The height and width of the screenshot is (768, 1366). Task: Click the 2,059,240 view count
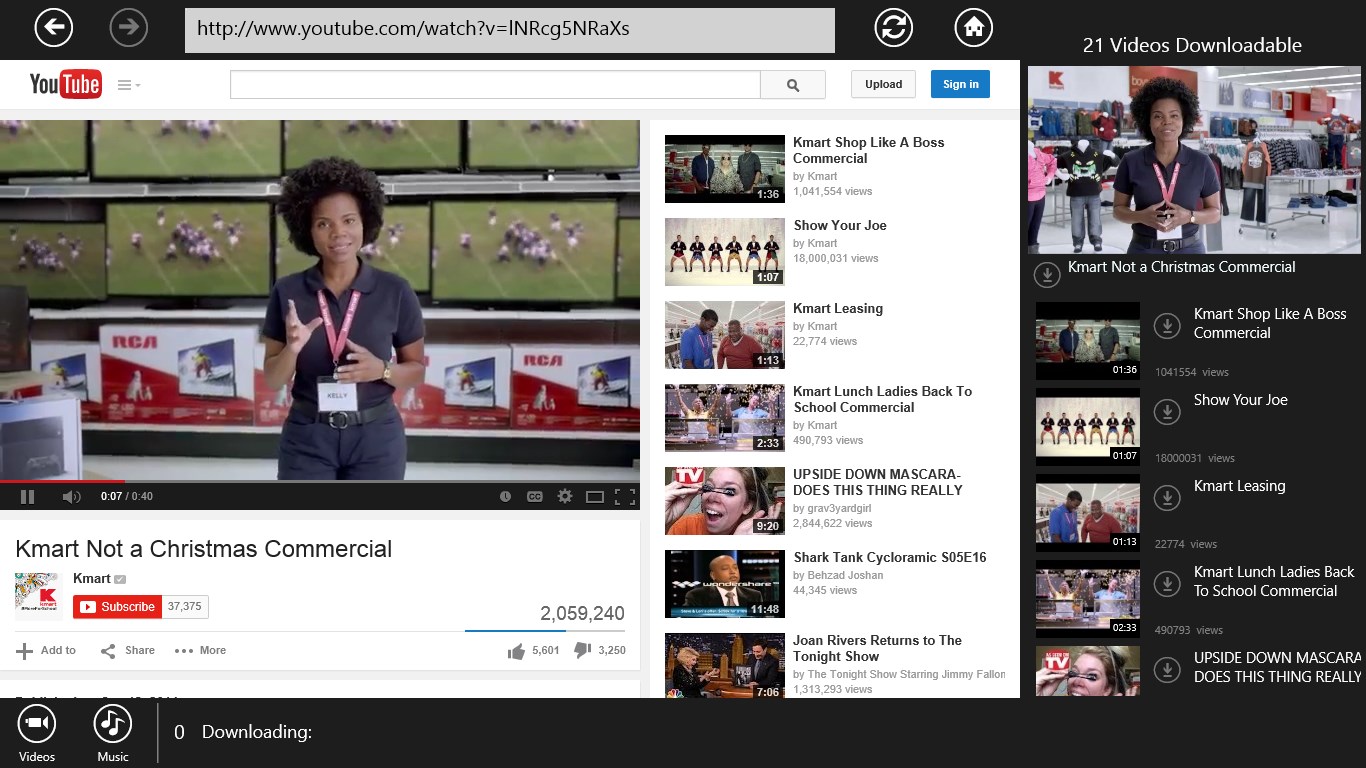pyautogui.click(x=582, y=614)
